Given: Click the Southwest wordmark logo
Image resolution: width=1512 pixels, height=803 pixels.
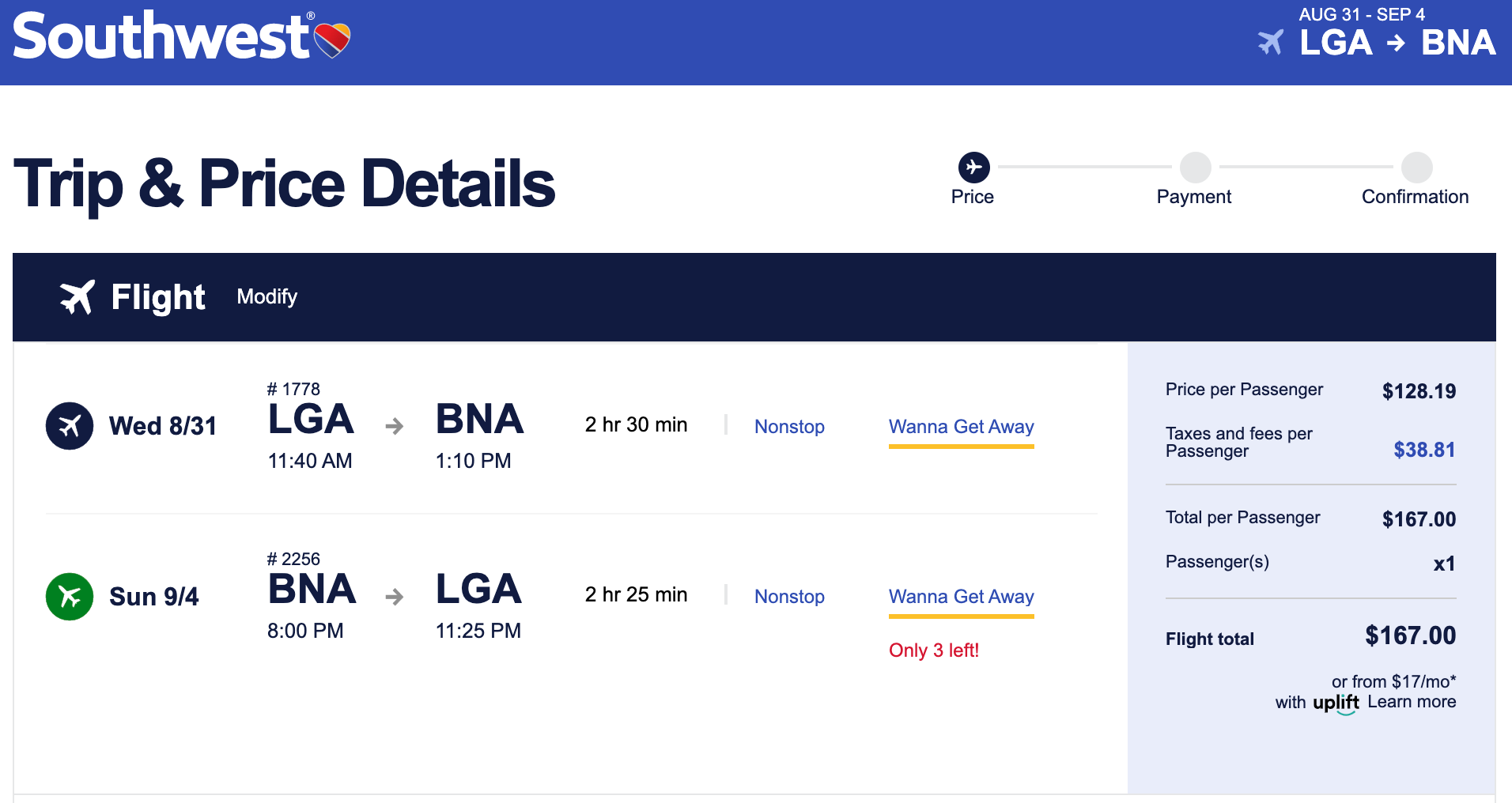Looking at the screenshot, I should (161, 37).
